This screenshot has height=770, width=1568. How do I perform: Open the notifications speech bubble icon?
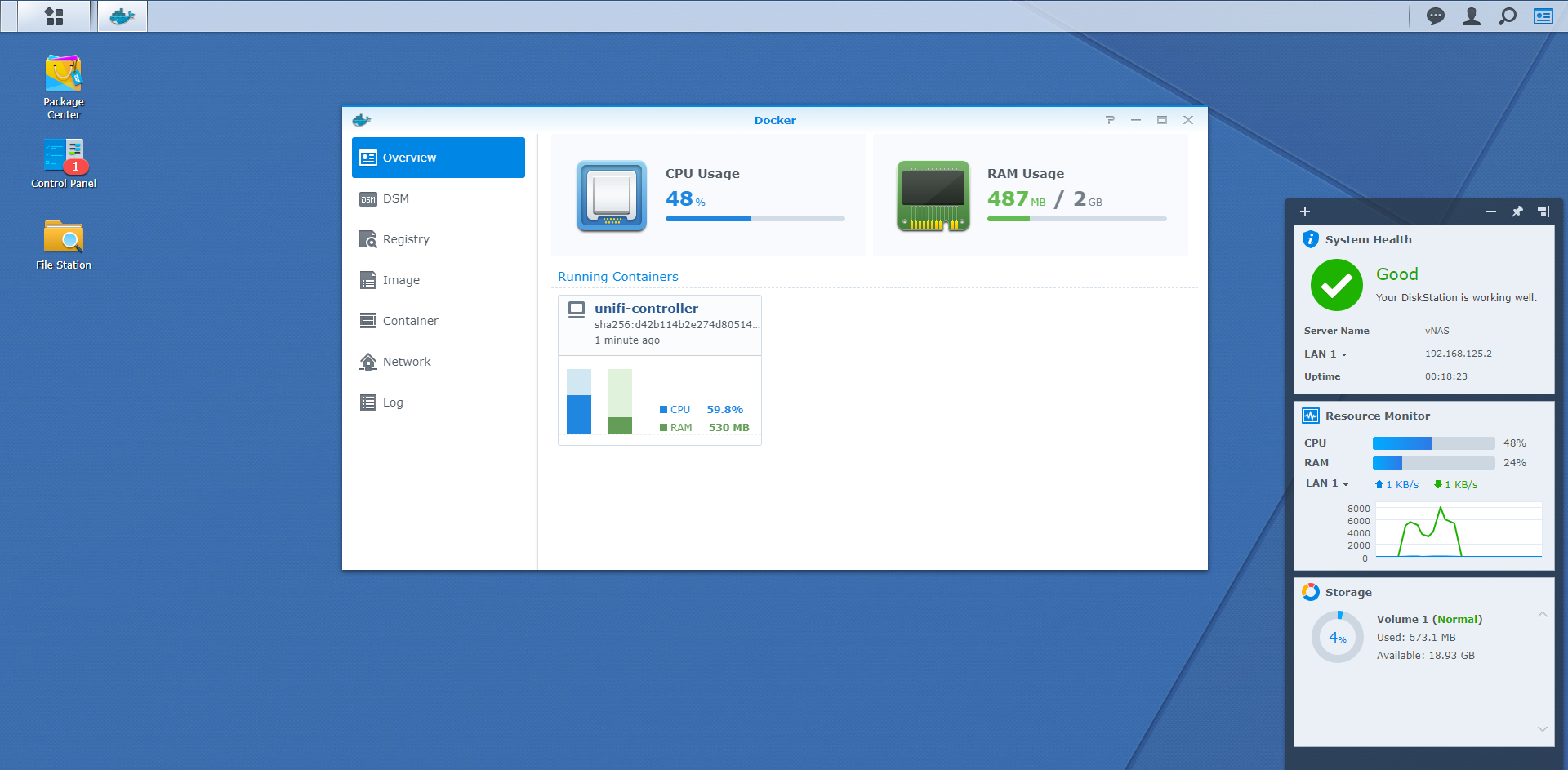(1435, 16)
